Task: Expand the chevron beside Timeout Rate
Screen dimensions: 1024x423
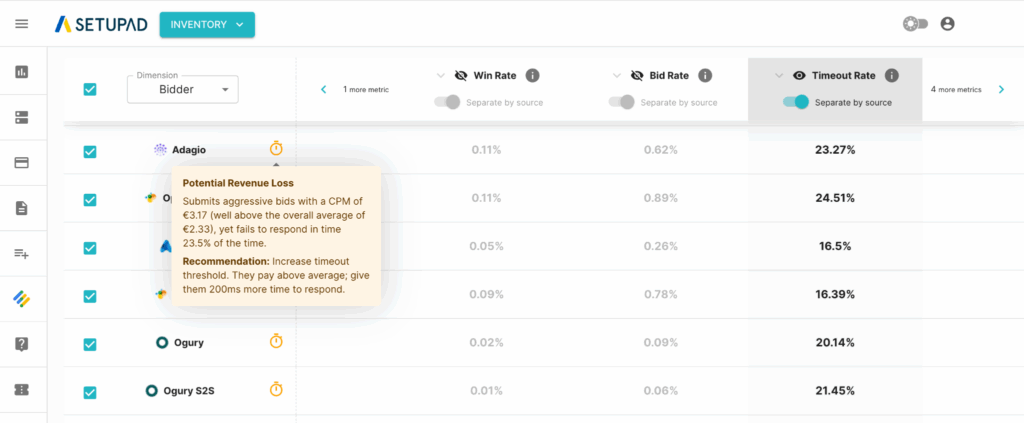Action: click(x=777, y=75)
